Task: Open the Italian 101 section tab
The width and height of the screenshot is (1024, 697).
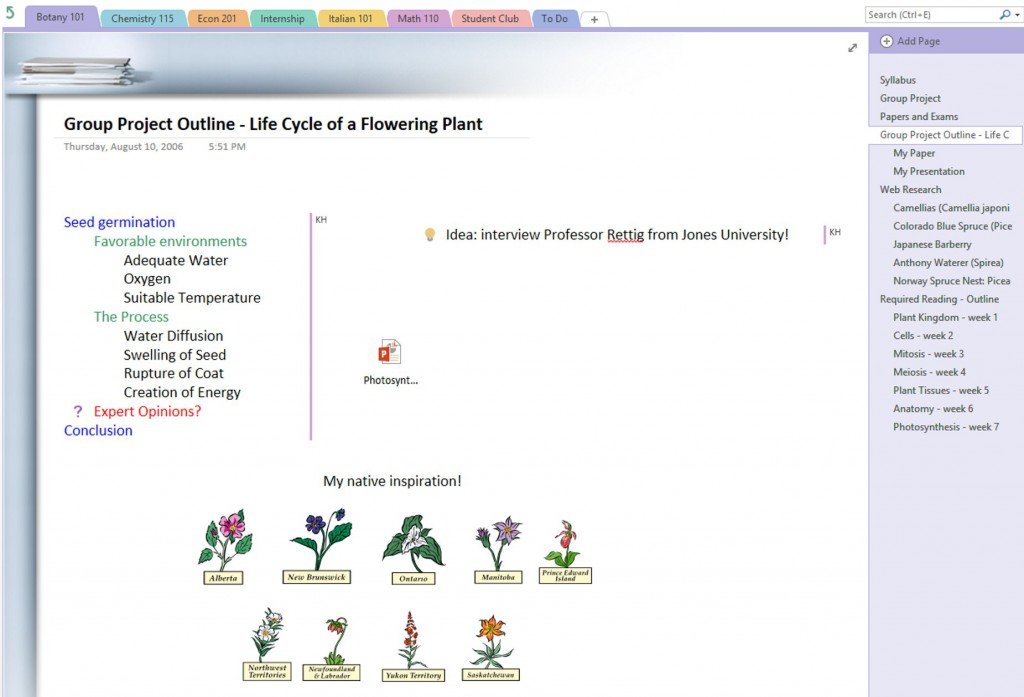Action: pos(351,19)
